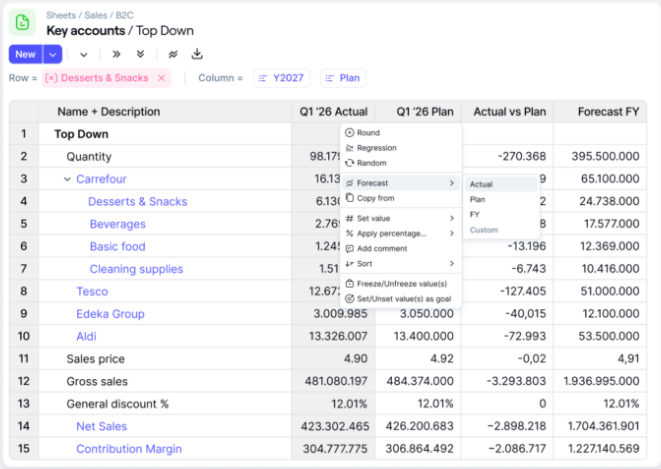Click the arrow next to Set value

pos(452,218)
